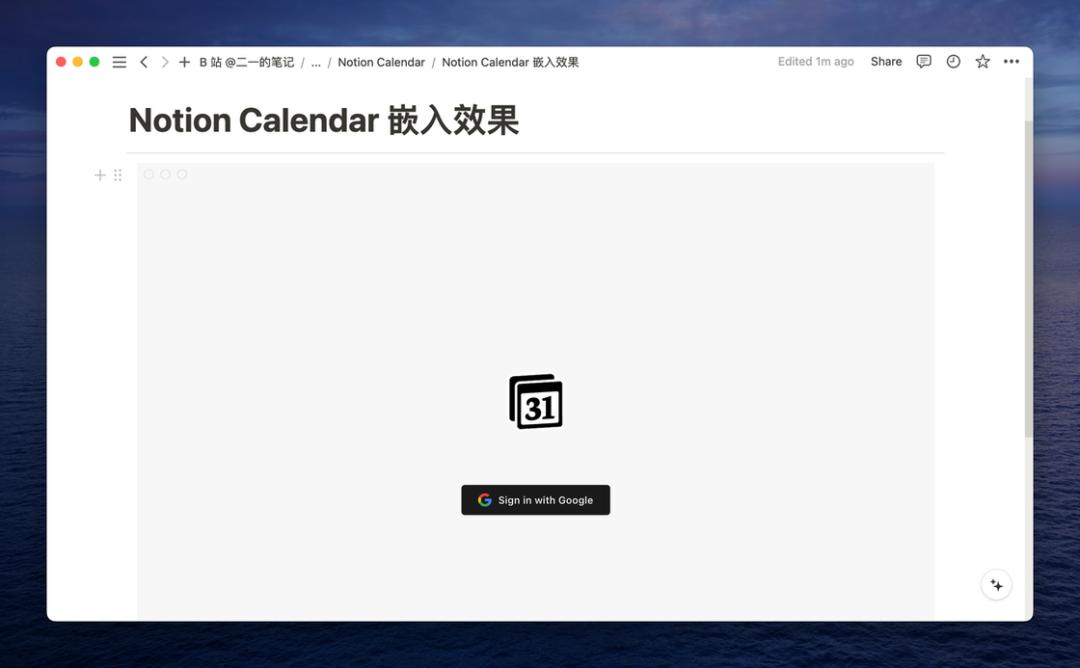Open the three-dot page options menu
This screenshot has height=668, width=1080.
point(1011,61)
